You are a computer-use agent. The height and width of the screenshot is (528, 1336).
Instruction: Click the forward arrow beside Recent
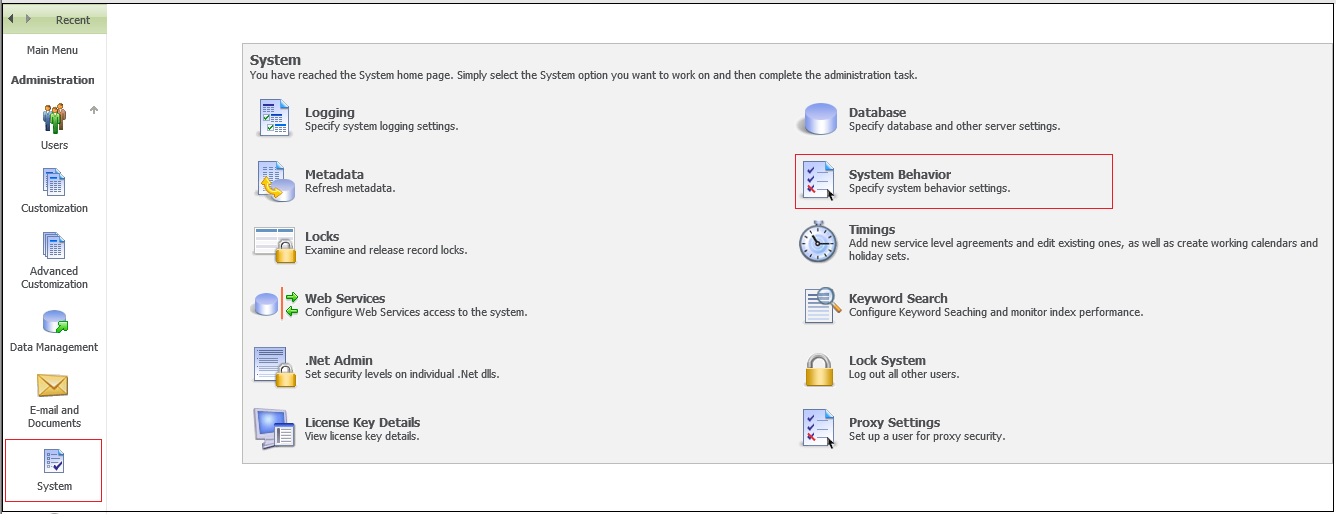pyautogui.click(x=28, y=19)
